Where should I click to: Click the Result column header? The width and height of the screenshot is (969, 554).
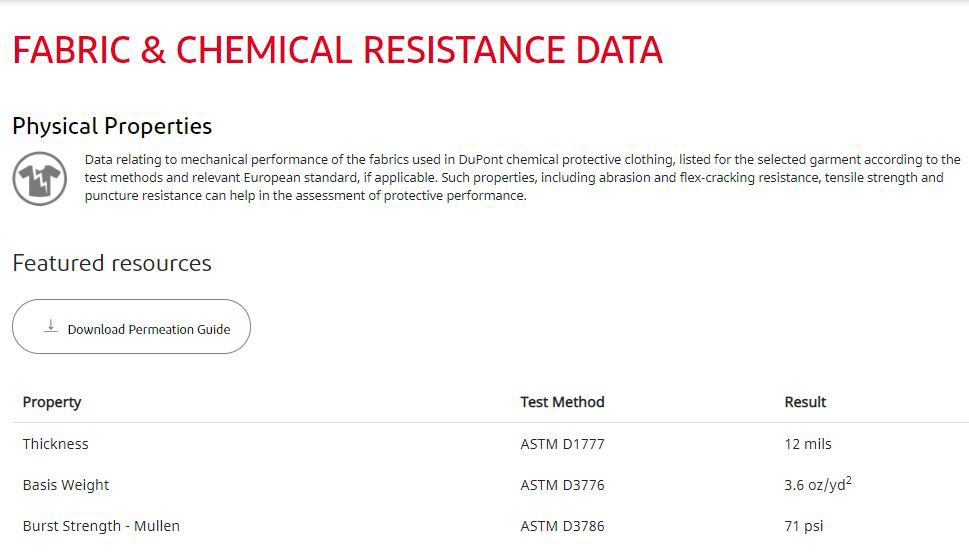click(x=805, y=402)
